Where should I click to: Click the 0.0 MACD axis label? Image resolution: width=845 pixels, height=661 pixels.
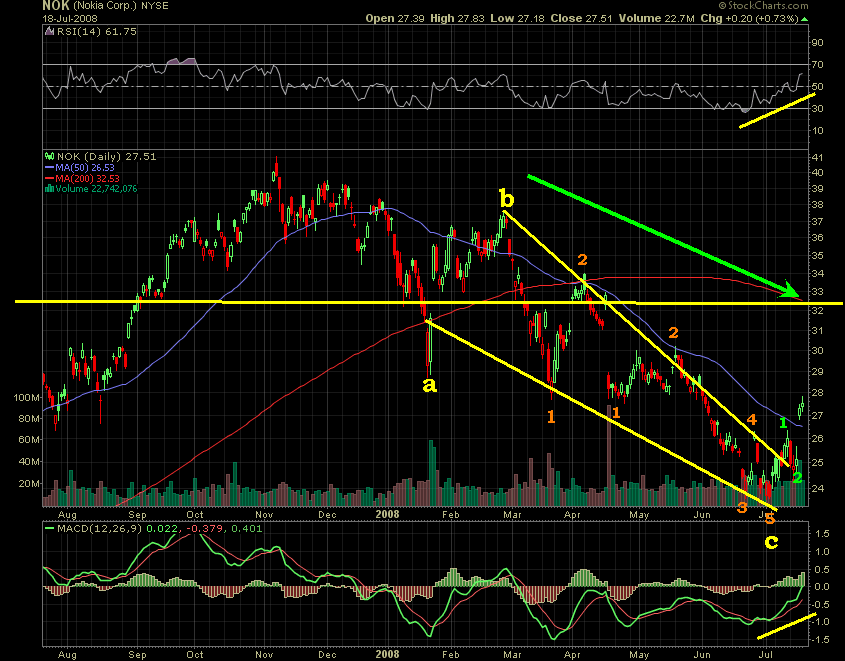[822, 587]
